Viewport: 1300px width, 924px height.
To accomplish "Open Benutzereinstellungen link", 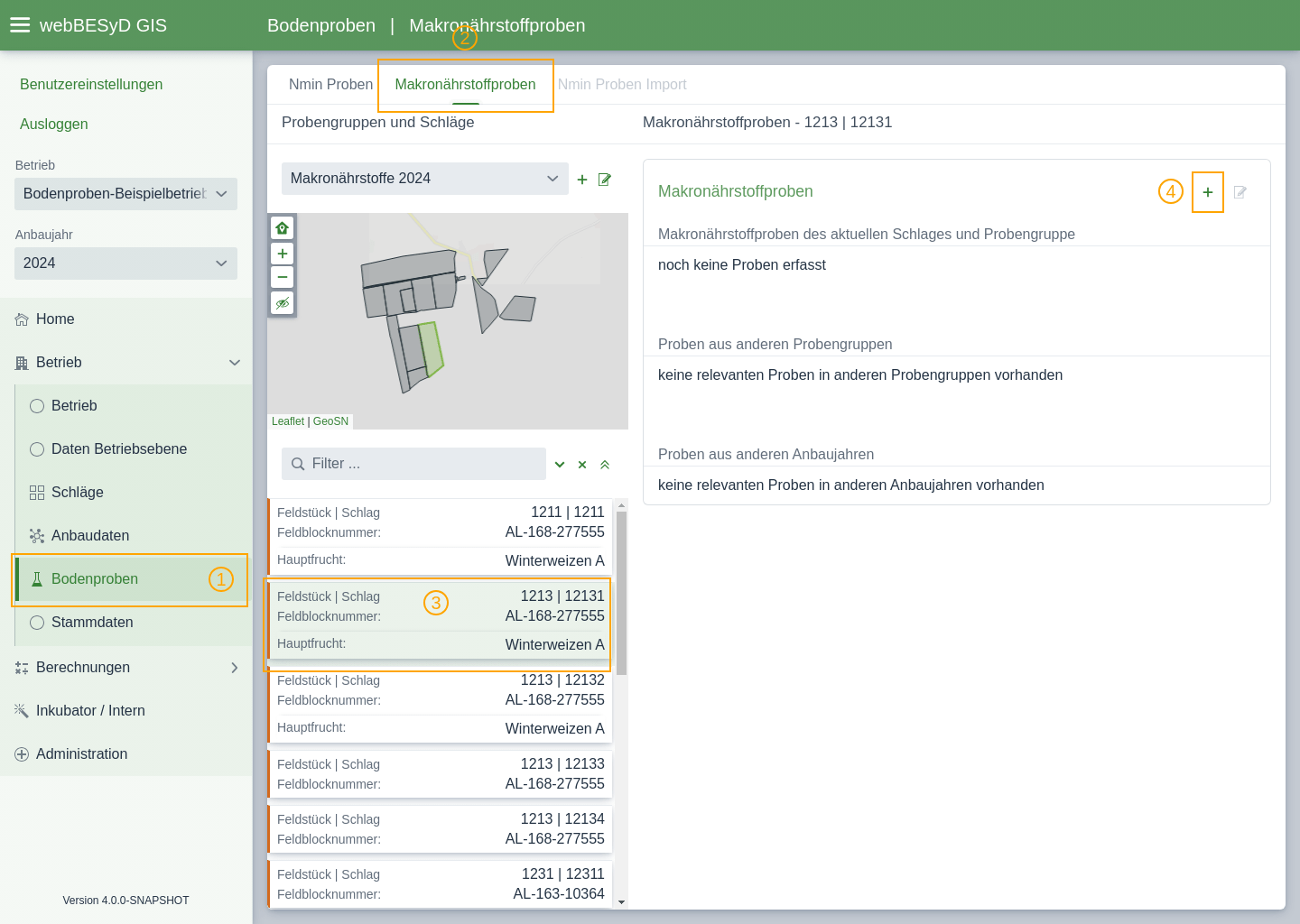I will click(x=91, y=84).
